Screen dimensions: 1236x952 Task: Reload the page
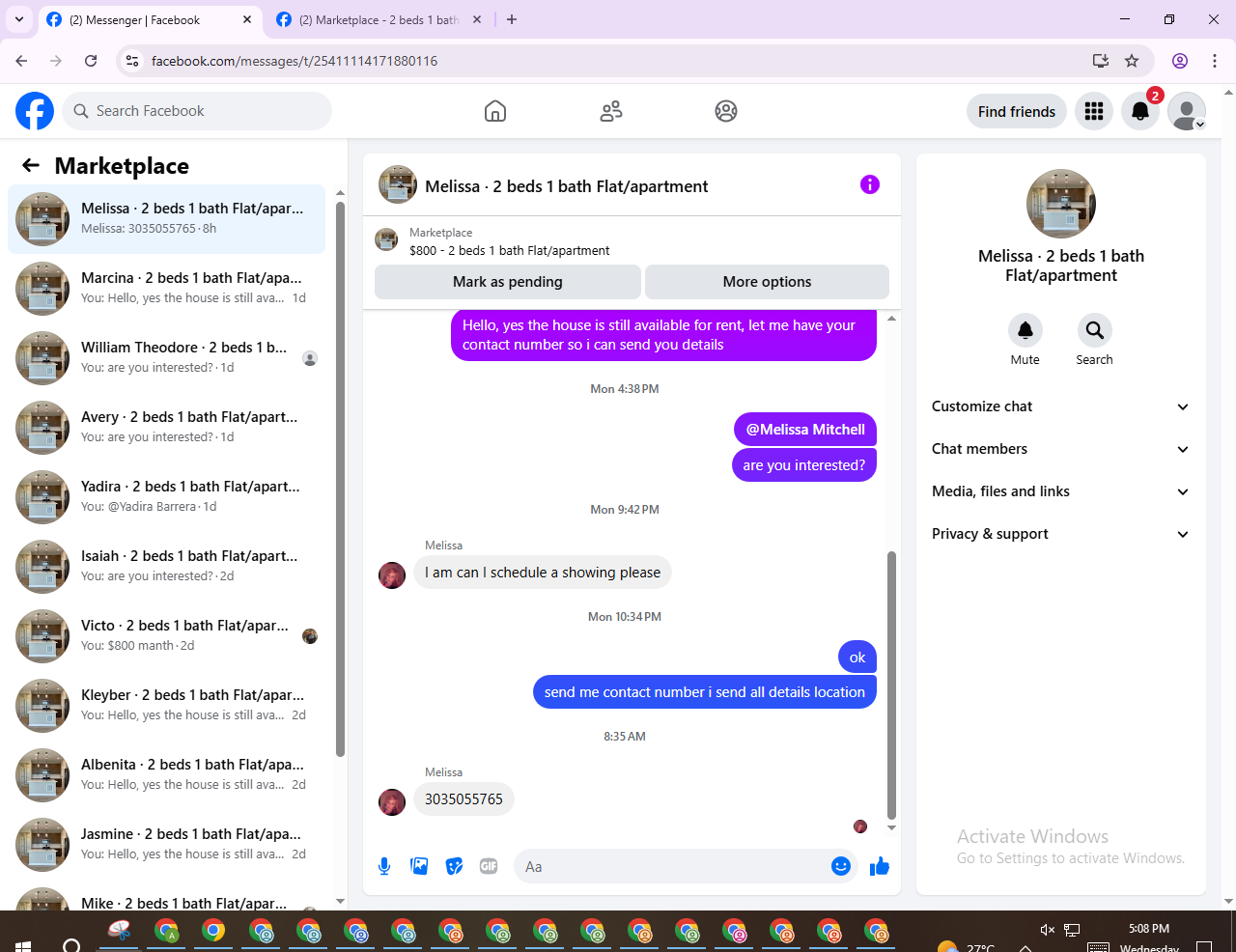pos(91,61)
